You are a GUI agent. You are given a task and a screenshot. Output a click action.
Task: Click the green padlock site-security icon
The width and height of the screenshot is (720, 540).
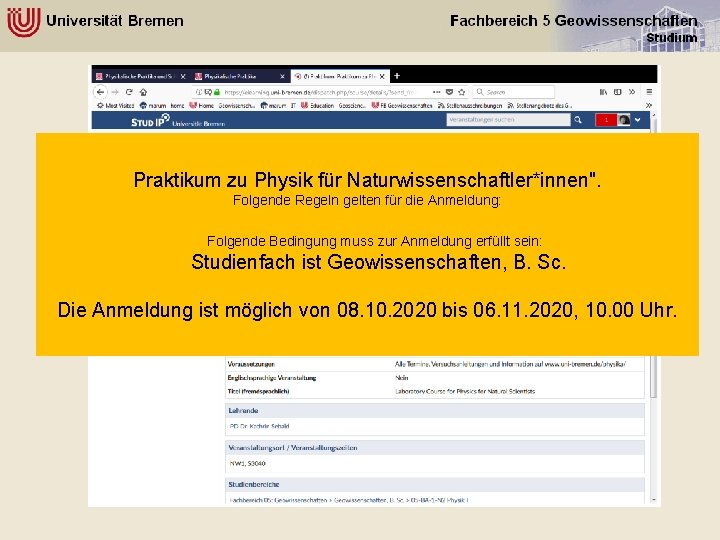[x=217, y=92]
